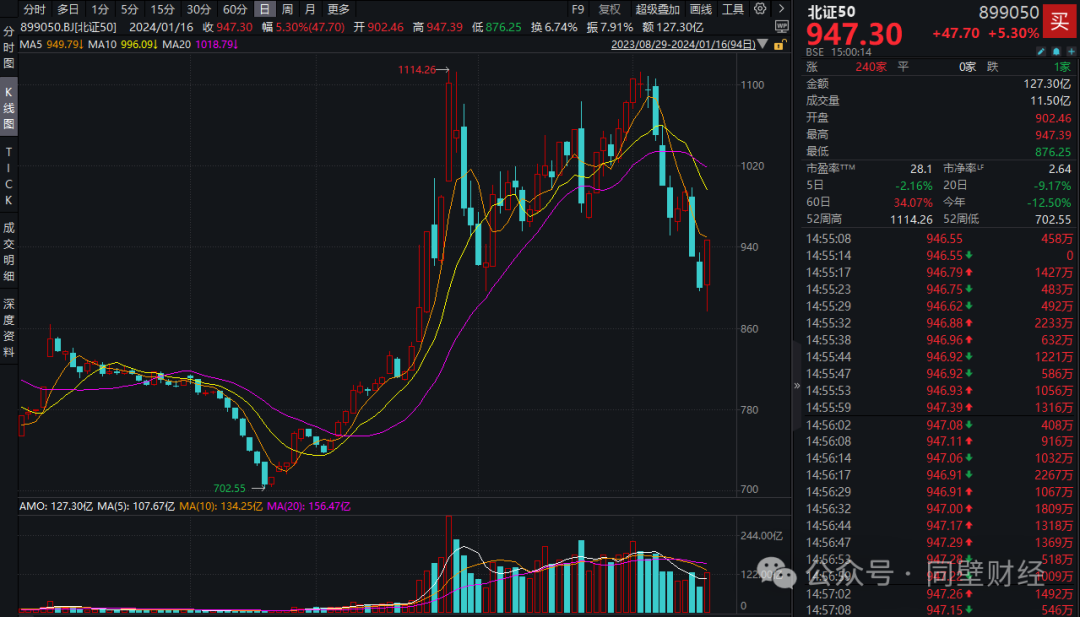Switch to 分时 timeframe tab
Viewport: 1080px width, 617px height.
click(34, 9)
